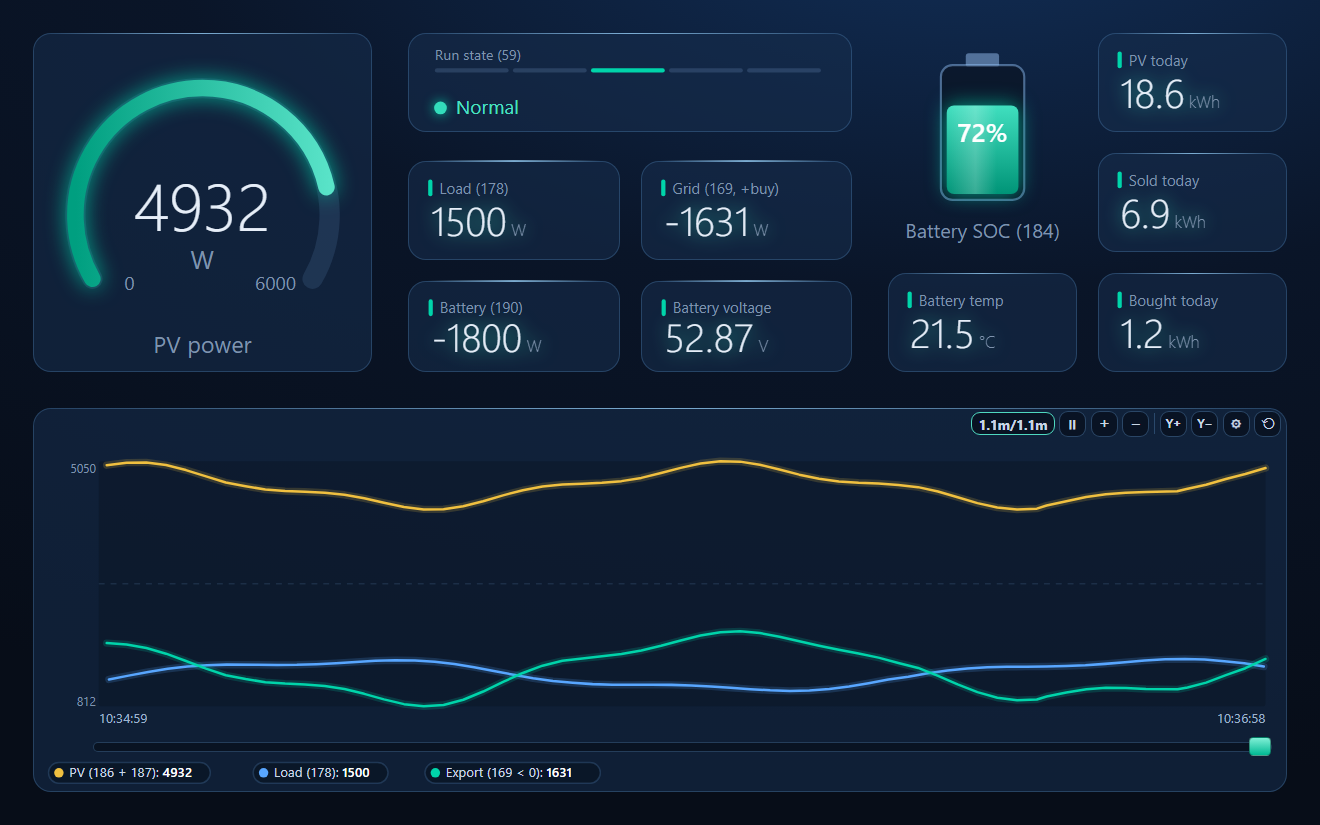
Task: Click the 1.1m/1.1m time window badge
Action: tap(1013, 424)
